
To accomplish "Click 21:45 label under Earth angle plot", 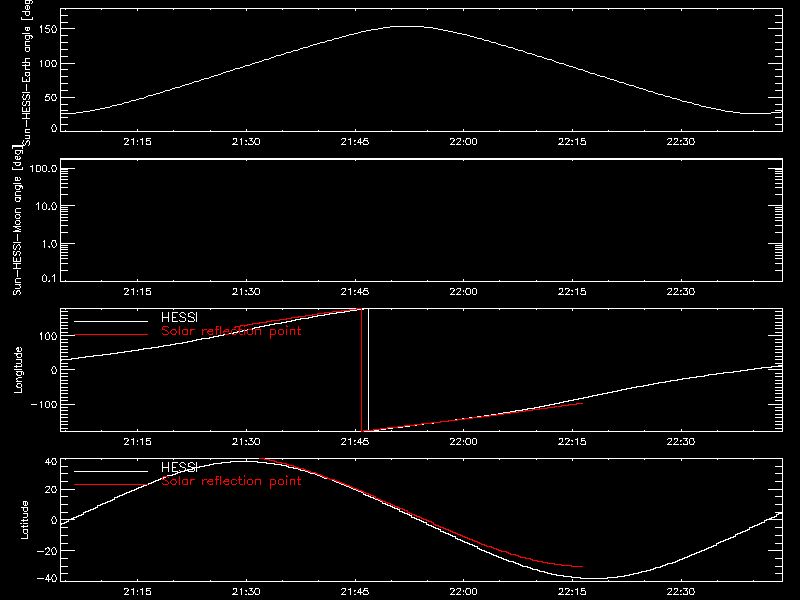I will coord(355,142).
